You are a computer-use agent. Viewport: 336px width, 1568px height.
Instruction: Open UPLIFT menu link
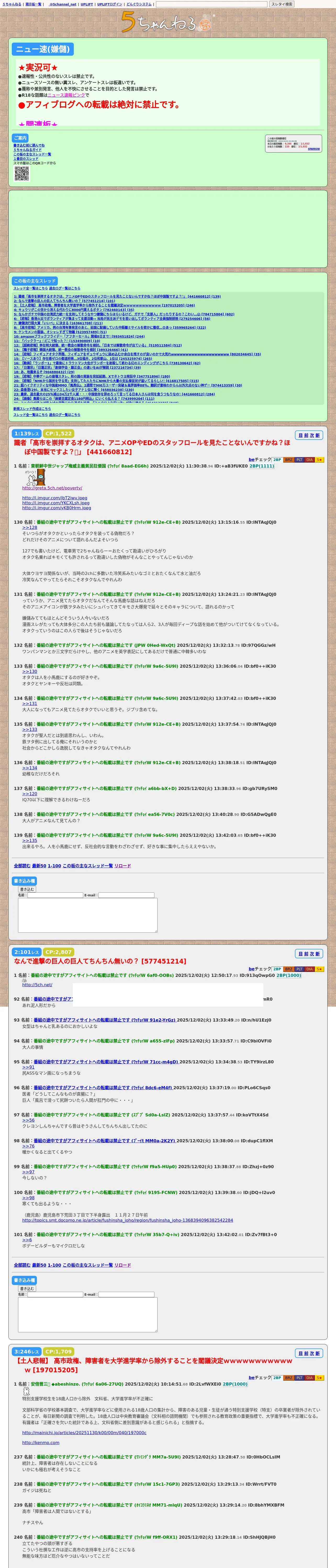point(87,4)
